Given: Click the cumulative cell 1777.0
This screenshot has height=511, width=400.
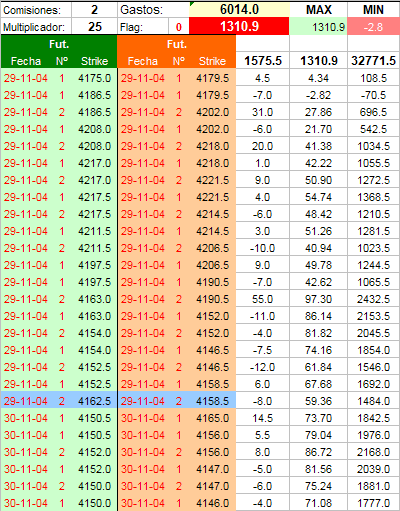Looking at the screenshot, I should pyautogui.click(x=373, y=503).
